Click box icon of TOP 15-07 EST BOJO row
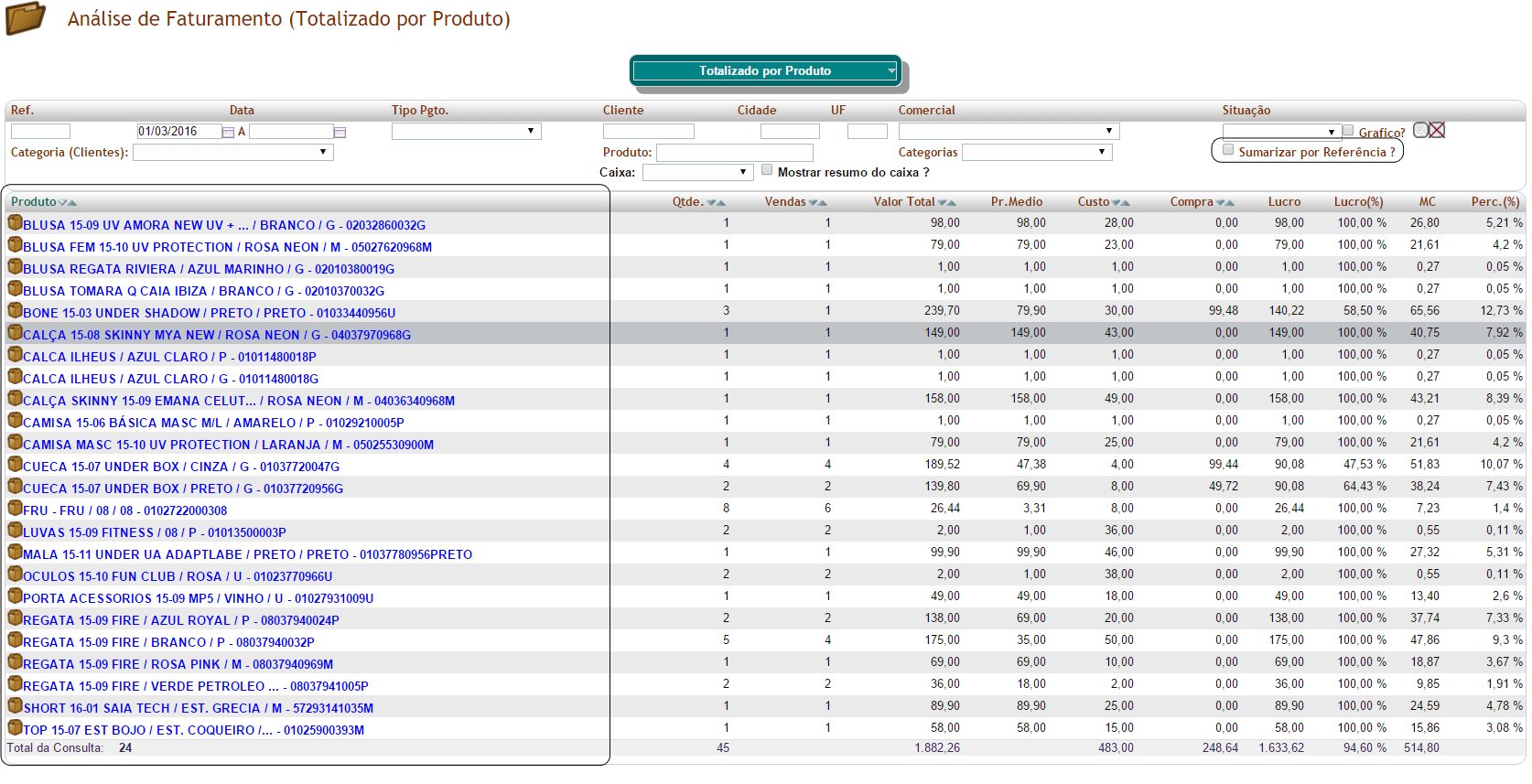 click(x=15, y=727)
